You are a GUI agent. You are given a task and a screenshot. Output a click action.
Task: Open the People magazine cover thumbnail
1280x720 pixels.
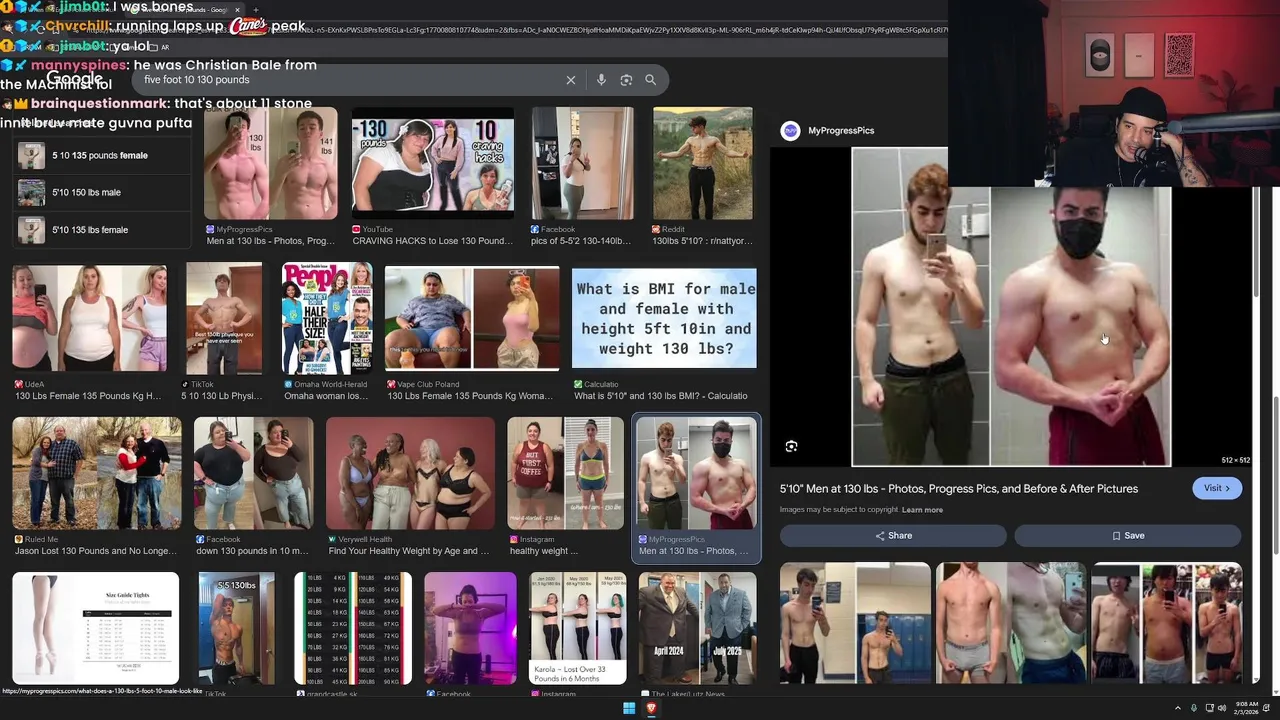click(327, 319)
